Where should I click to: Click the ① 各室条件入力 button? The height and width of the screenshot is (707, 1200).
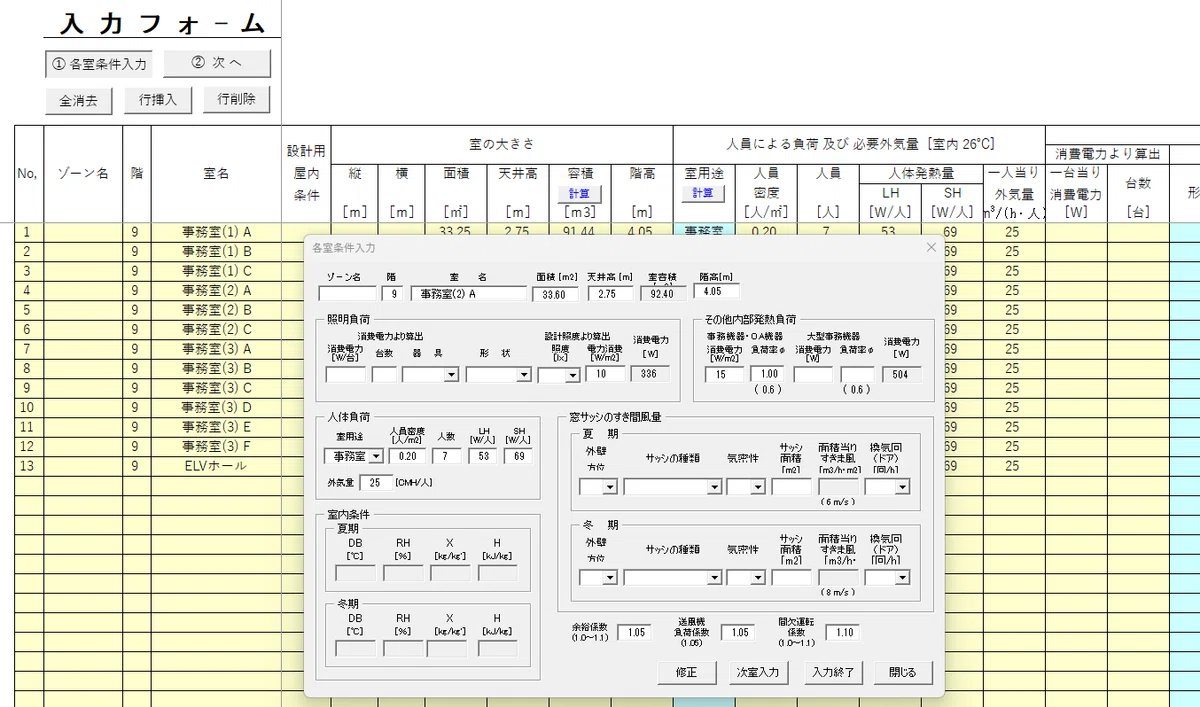(98, 64)
